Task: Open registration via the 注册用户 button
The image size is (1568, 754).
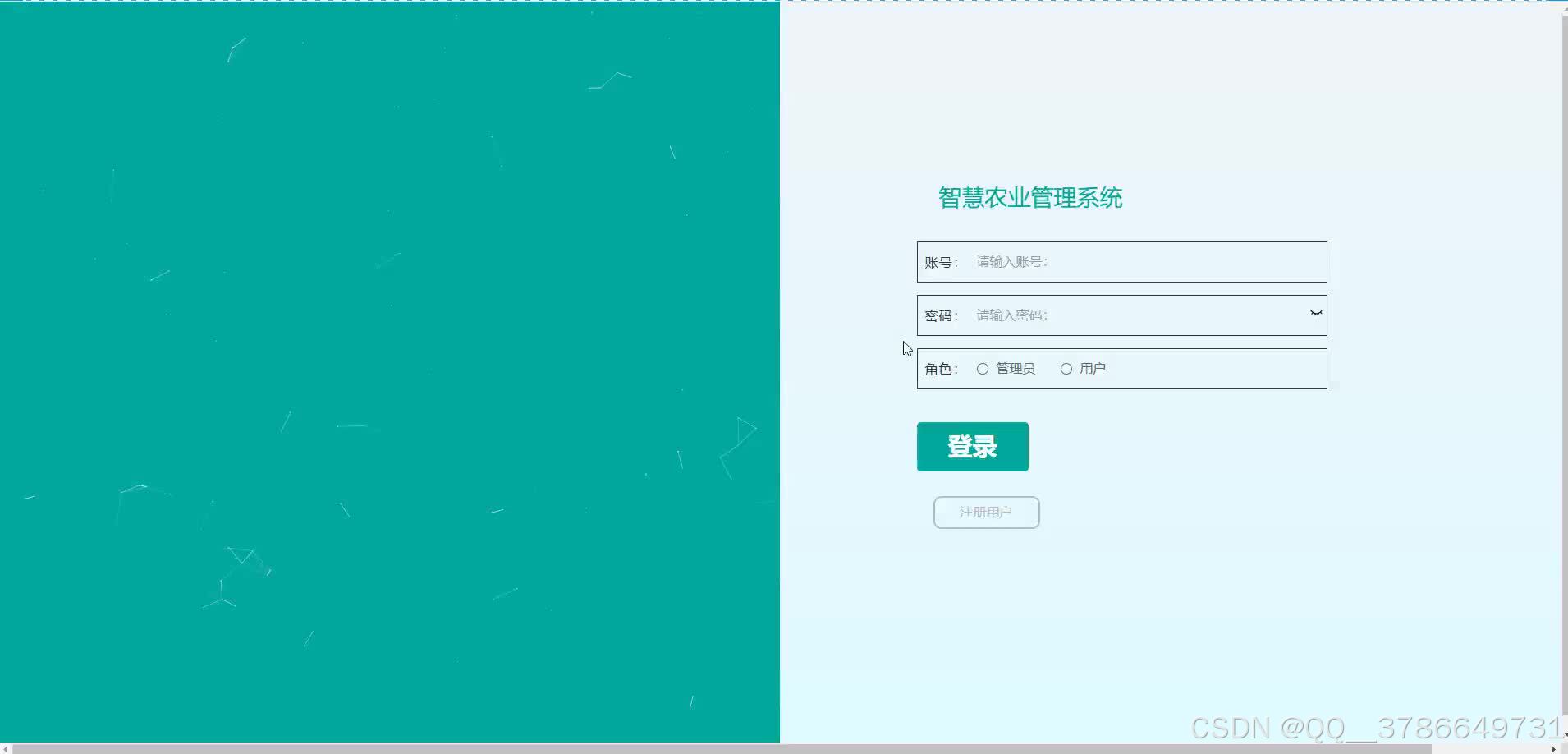Action: [x=985, y=512]
